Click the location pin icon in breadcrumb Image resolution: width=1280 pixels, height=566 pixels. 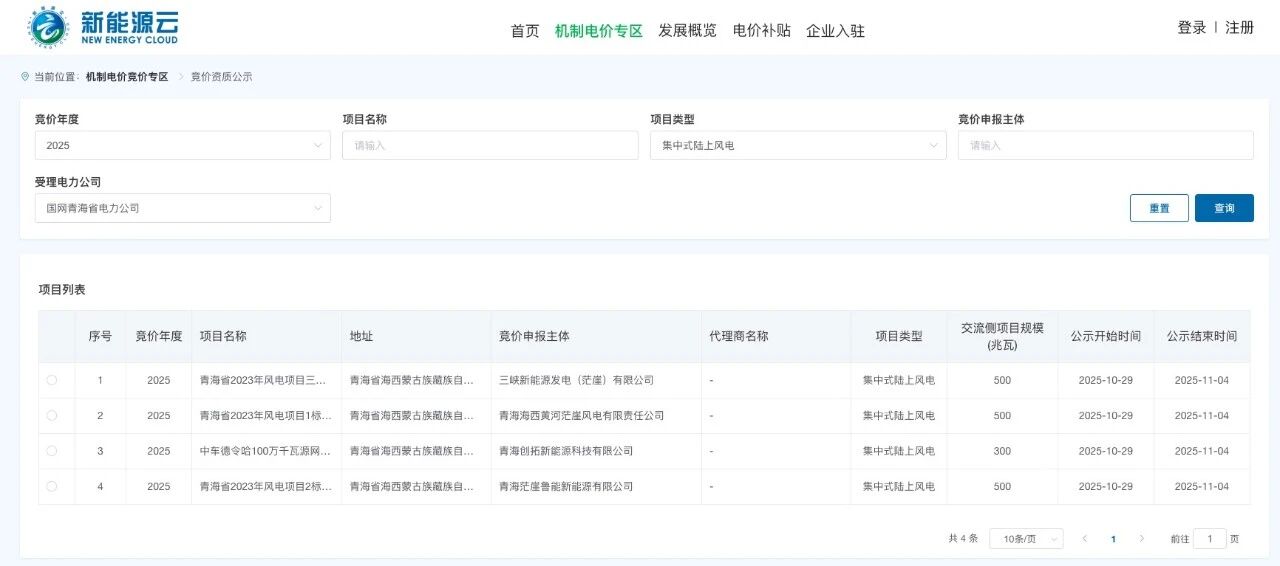click(x=25, y=77)
